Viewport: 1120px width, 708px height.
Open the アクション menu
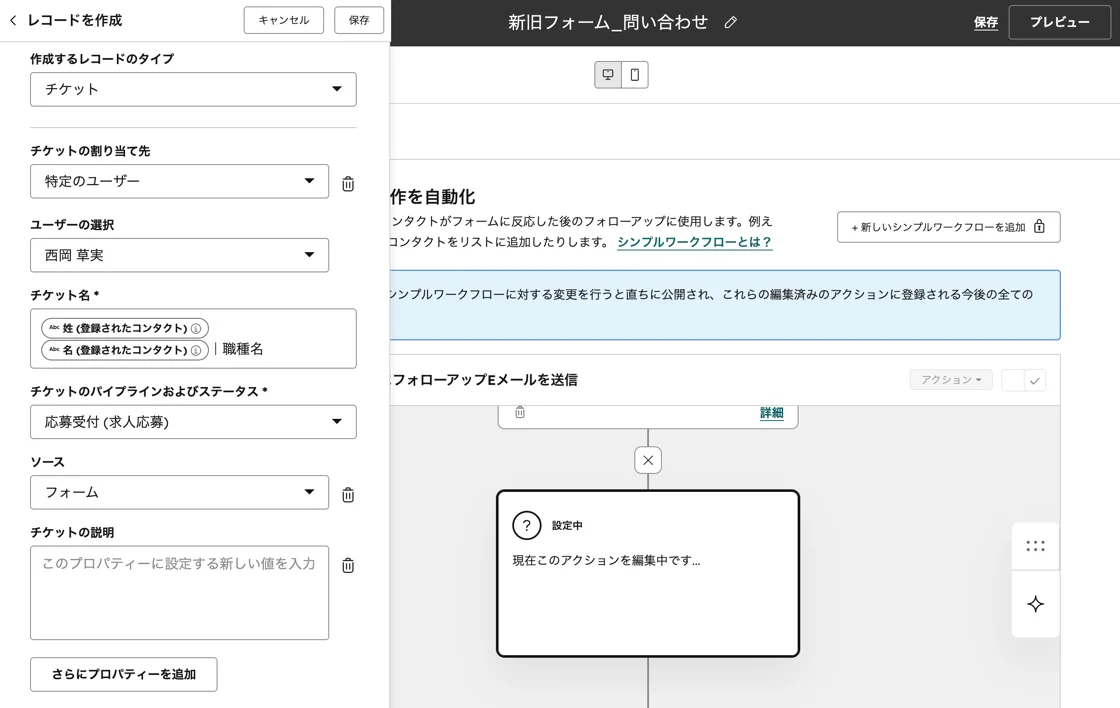coord(949,380)
